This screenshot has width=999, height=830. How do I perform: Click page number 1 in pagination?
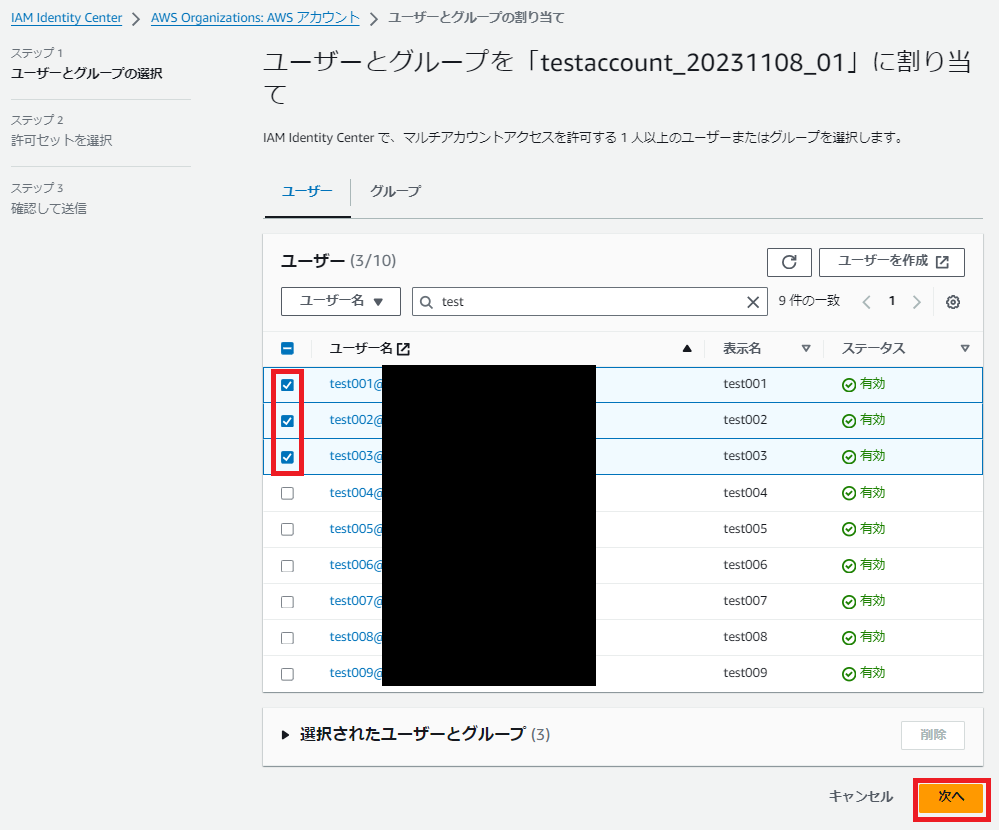892,301
